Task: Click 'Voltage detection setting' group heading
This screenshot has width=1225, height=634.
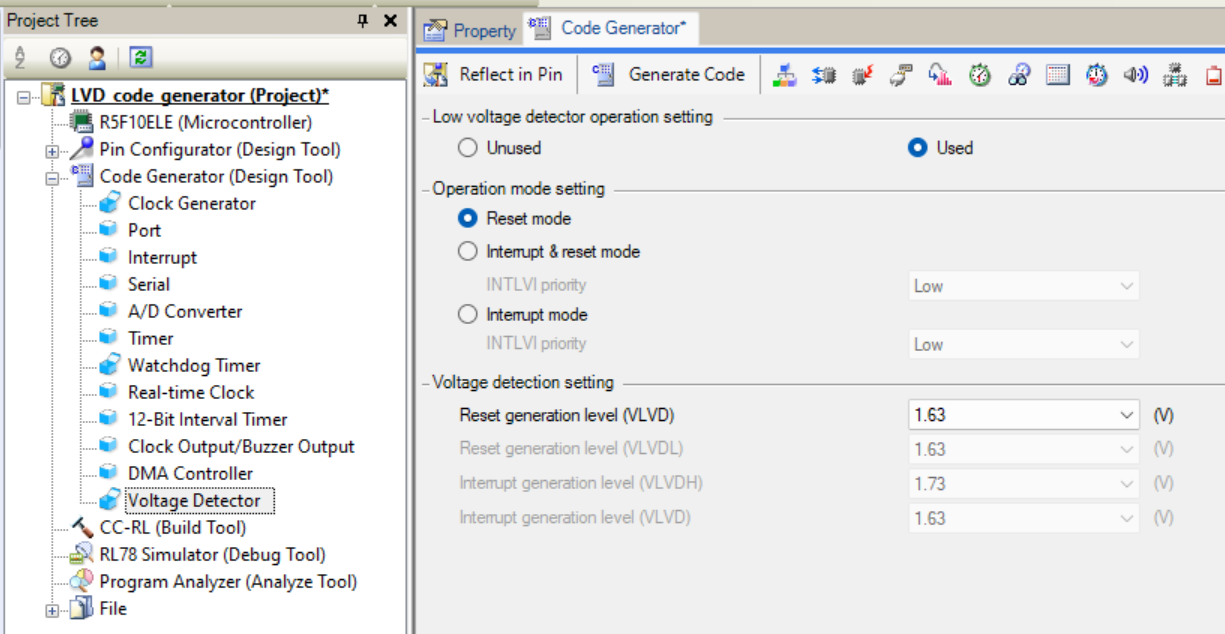Action: point(523,383)
